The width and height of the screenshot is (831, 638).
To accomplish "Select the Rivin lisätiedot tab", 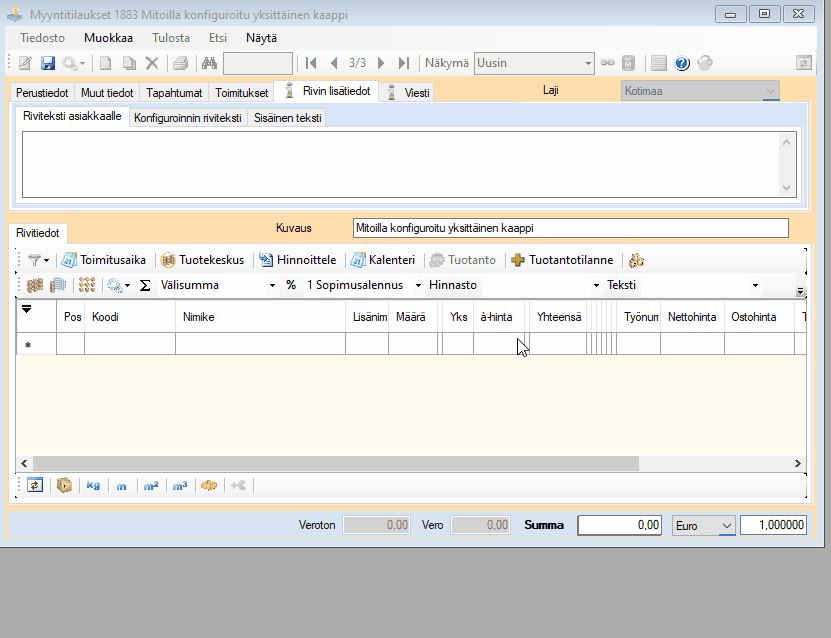I will [327, 91].
